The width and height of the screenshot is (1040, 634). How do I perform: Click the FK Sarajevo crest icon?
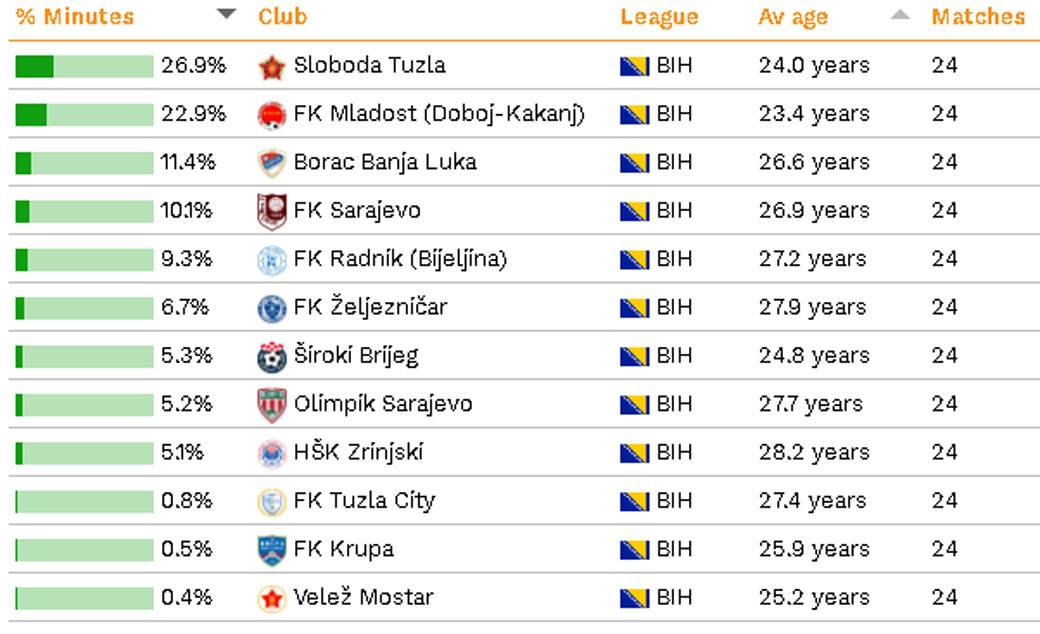point(271,212)
